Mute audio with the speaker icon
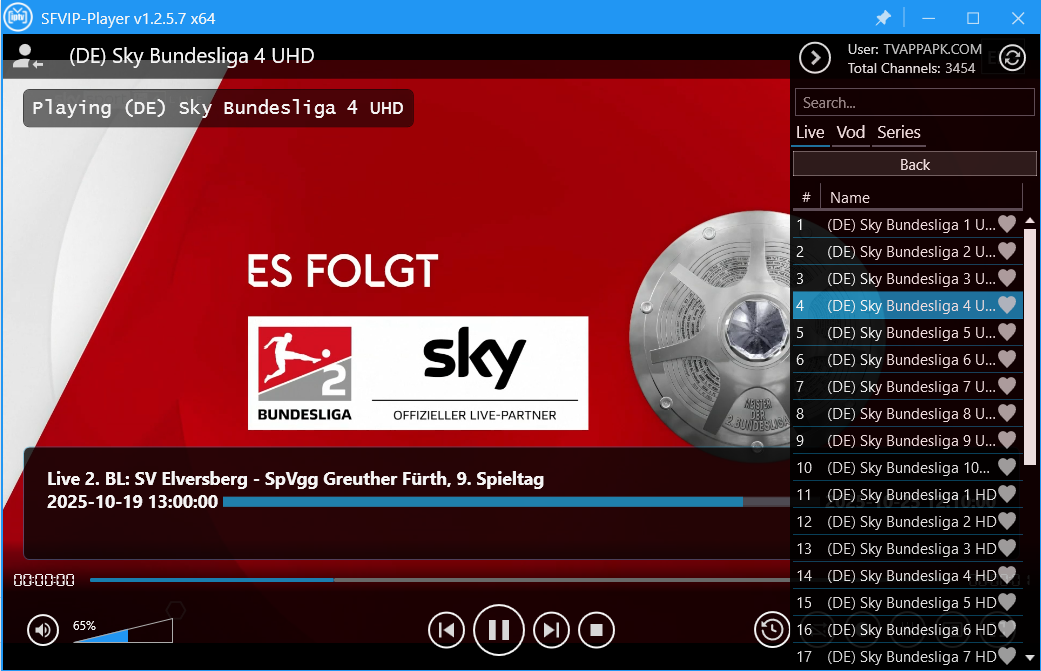The image size is (1041, 671). click(x=42, y=629)
